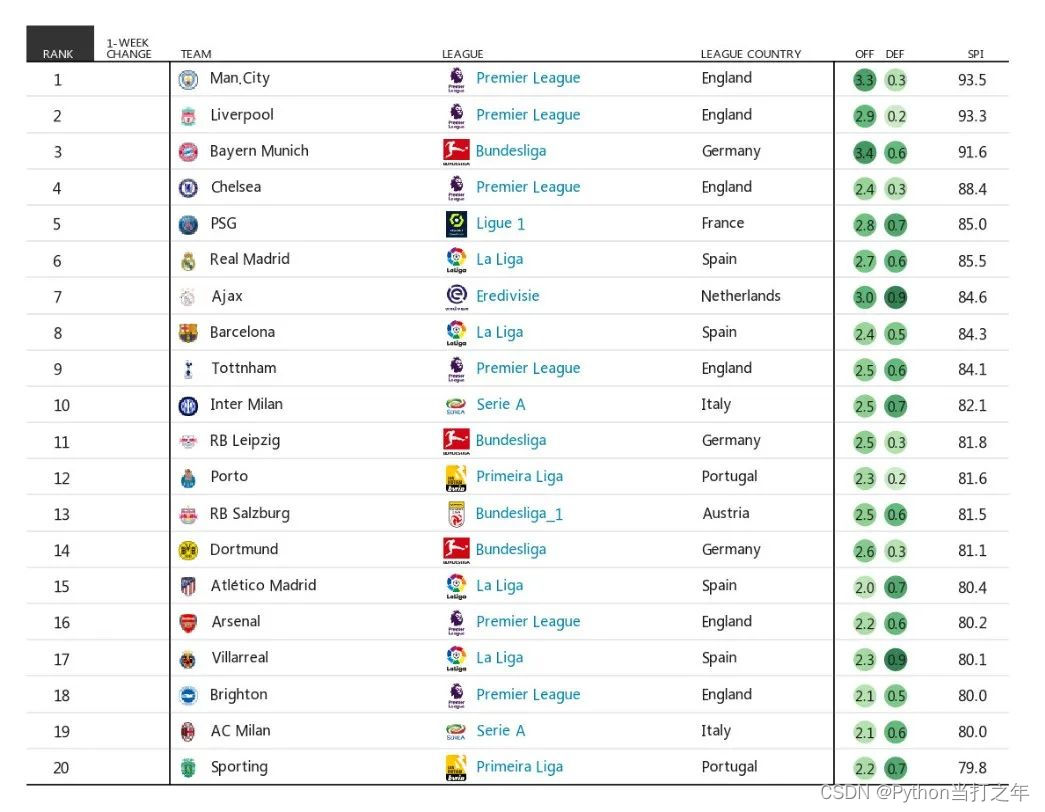Click the Barcelona club crest
The width and height of the screenshot is (1045, 812).
coord(188,333)
